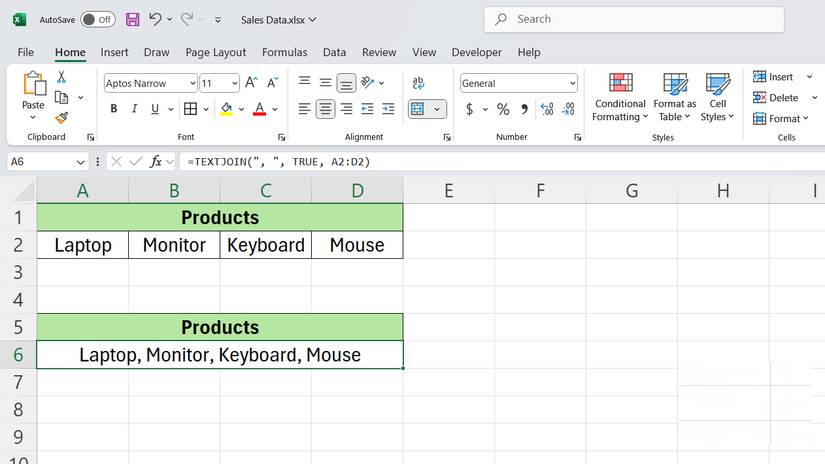This screenshot has height=464, width=825.
Task: Switch to the Insert tab
Action: pos(114,52)
